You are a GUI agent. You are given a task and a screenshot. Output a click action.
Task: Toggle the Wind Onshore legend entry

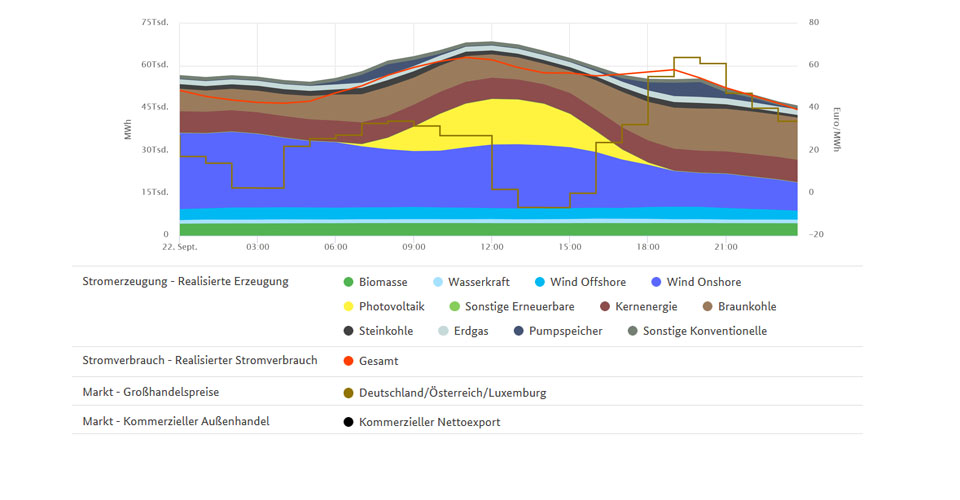tap(696, 282)
